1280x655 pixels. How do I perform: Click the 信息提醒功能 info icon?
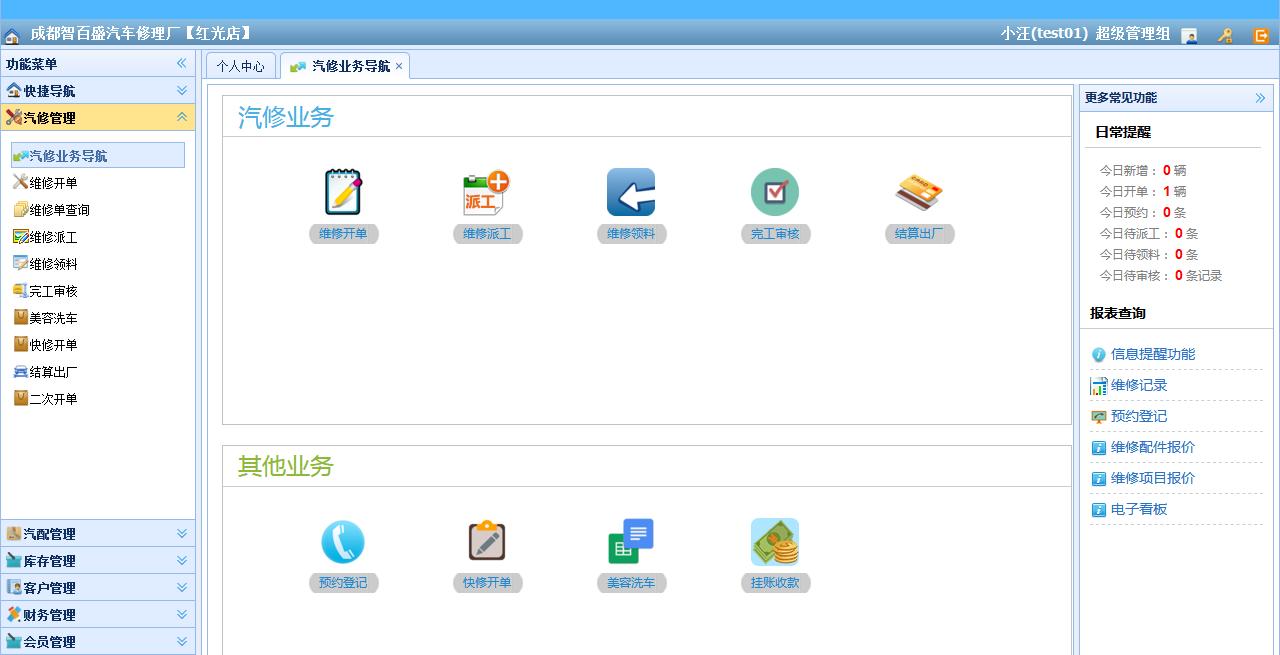point(1098,355)
